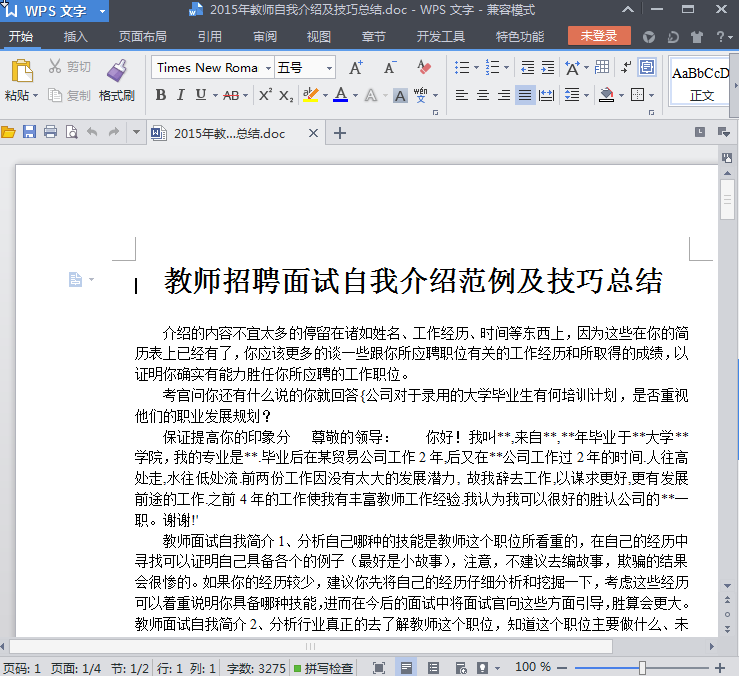This screenshot has width=739, height=676.
Task: Open the 页面布局 ribbon tab
Action: [143, 37]
